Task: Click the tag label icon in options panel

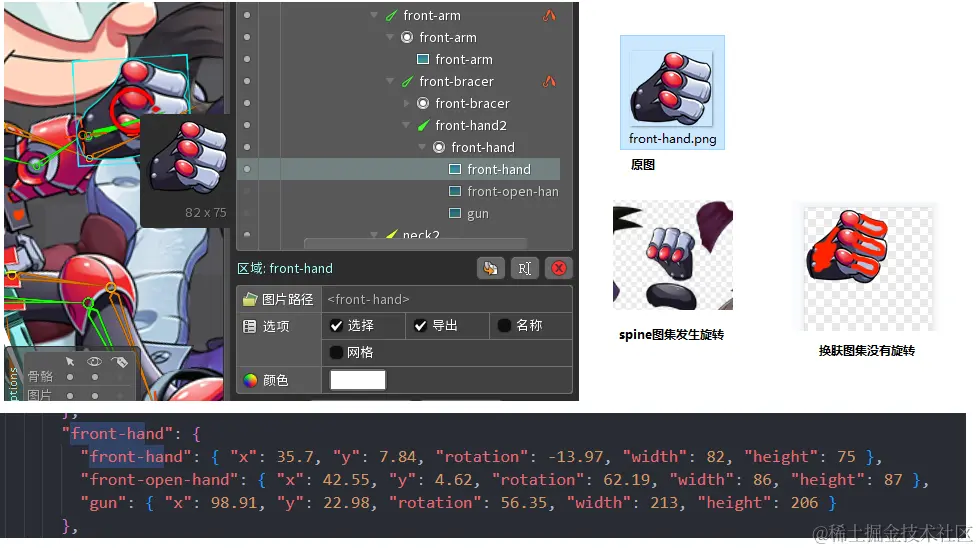Action: [119, 362]
